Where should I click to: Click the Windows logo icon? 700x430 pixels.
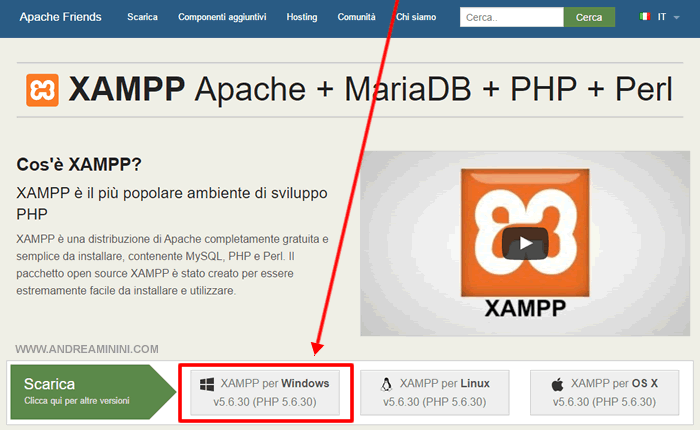(x=207, y=383)
